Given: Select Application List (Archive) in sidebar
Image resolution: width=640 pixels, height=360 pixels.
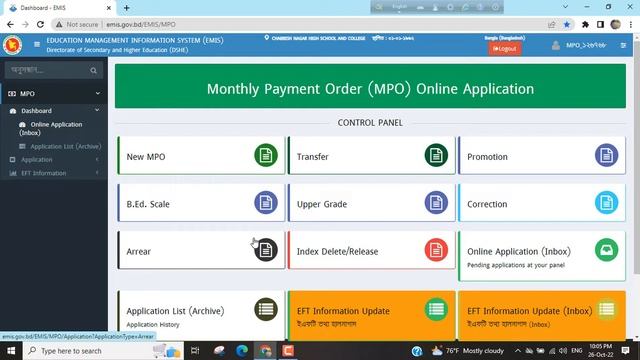Looking at the screenshot, I should point(60,146).
